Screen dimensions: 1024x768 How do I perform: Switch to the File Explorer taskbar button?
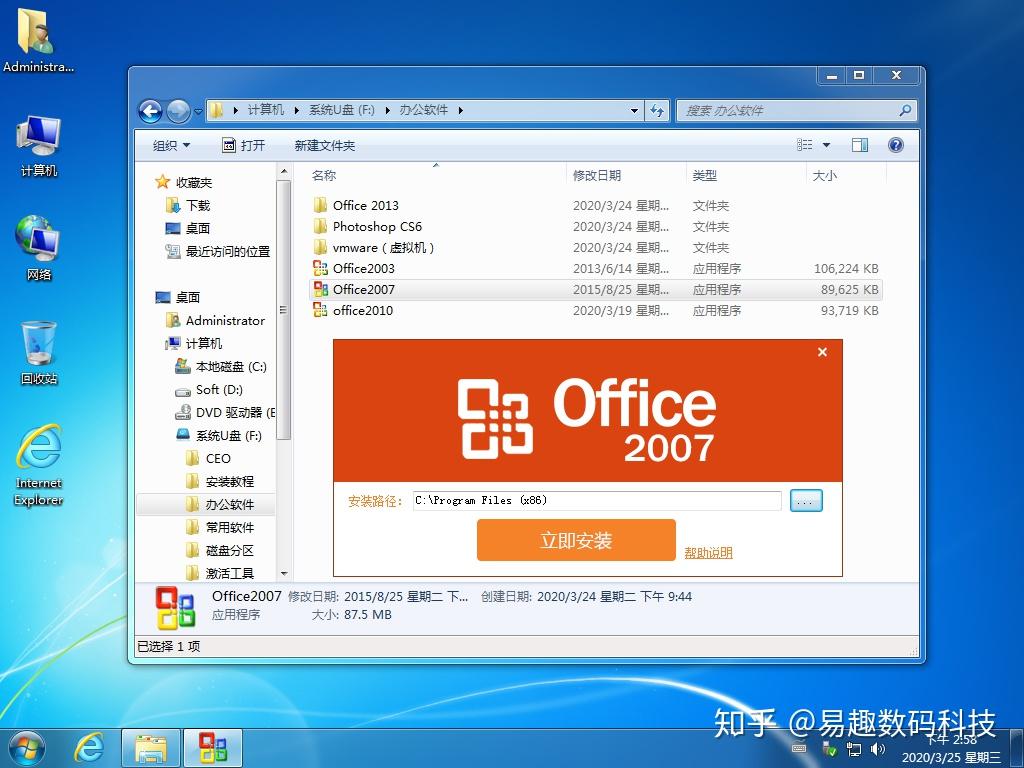(152, 748)
